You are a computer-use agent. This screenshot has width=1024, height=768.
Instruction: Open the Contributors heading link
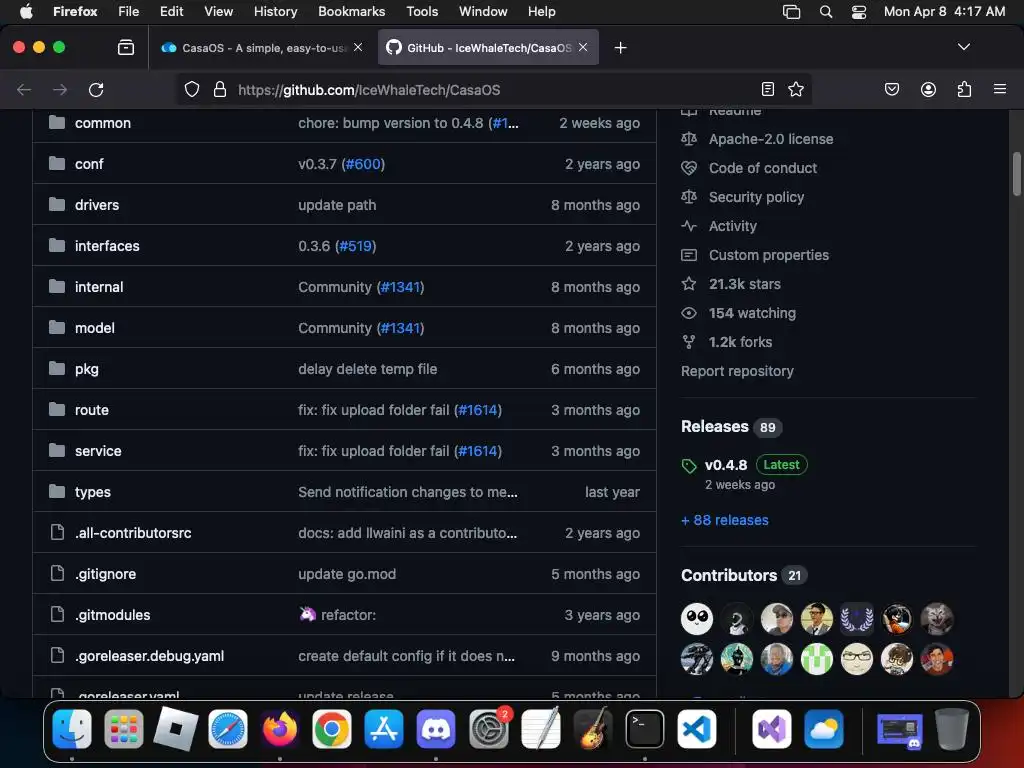[729, 575]
